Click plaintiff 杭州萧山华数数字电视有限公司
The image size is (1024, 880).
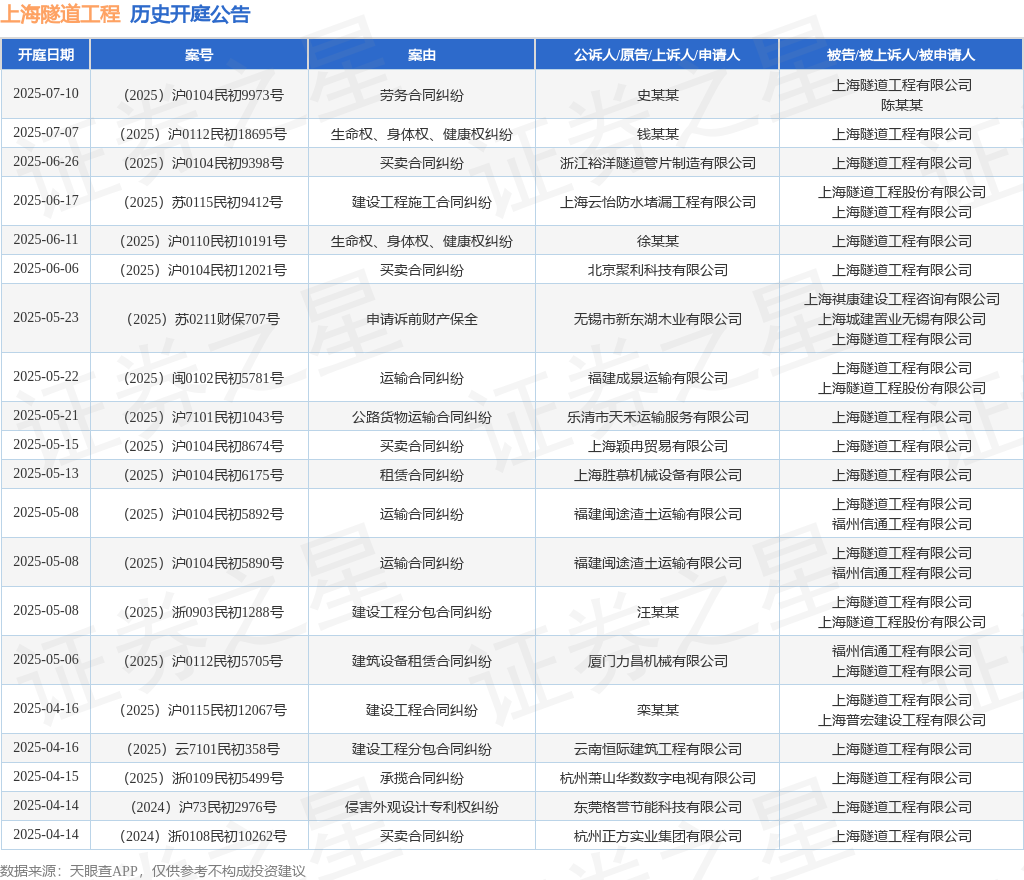coord(658,778)
